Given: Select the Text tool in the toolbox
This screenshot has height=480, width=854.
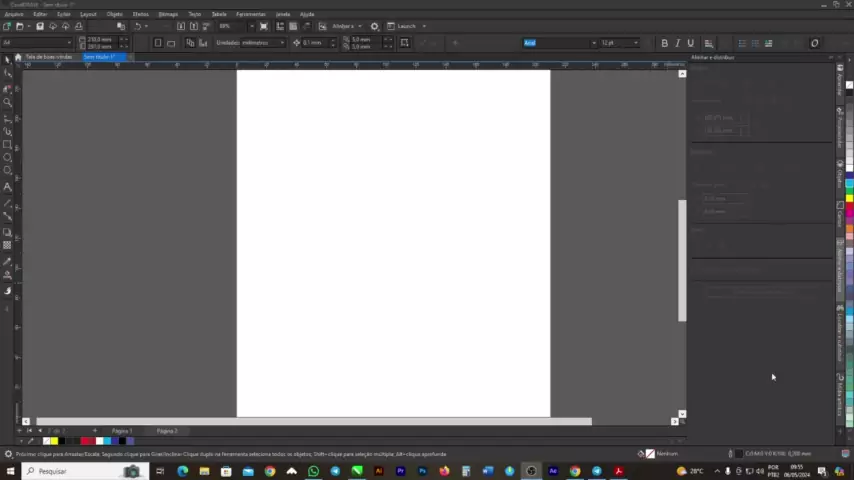Looking at the screenshot, I should 8,187.
